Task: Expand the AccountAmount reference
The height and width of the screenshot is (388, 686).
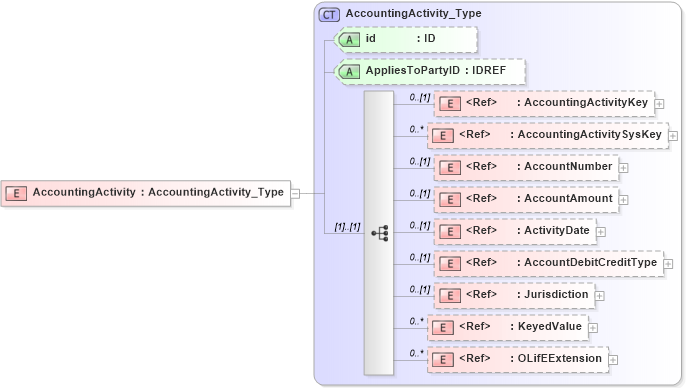Action: (x=623, y=200)
